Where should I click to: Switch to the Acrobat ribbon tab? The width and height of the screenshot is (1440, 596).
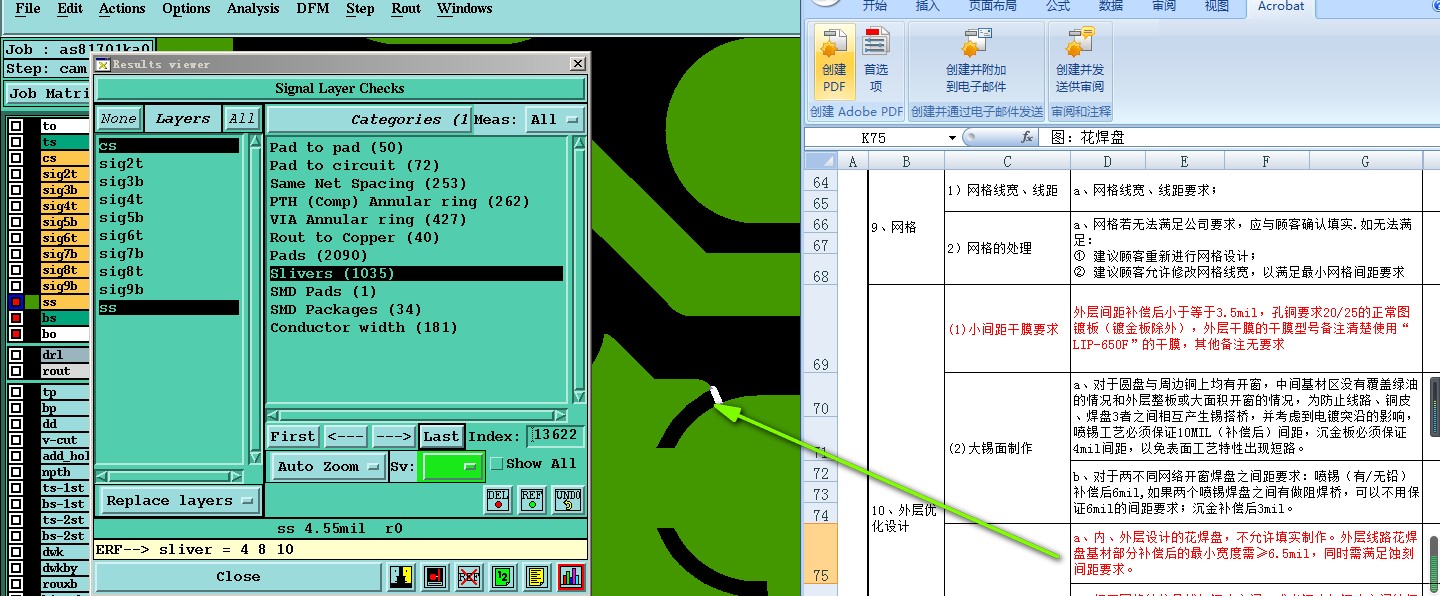coord(1281,7)
